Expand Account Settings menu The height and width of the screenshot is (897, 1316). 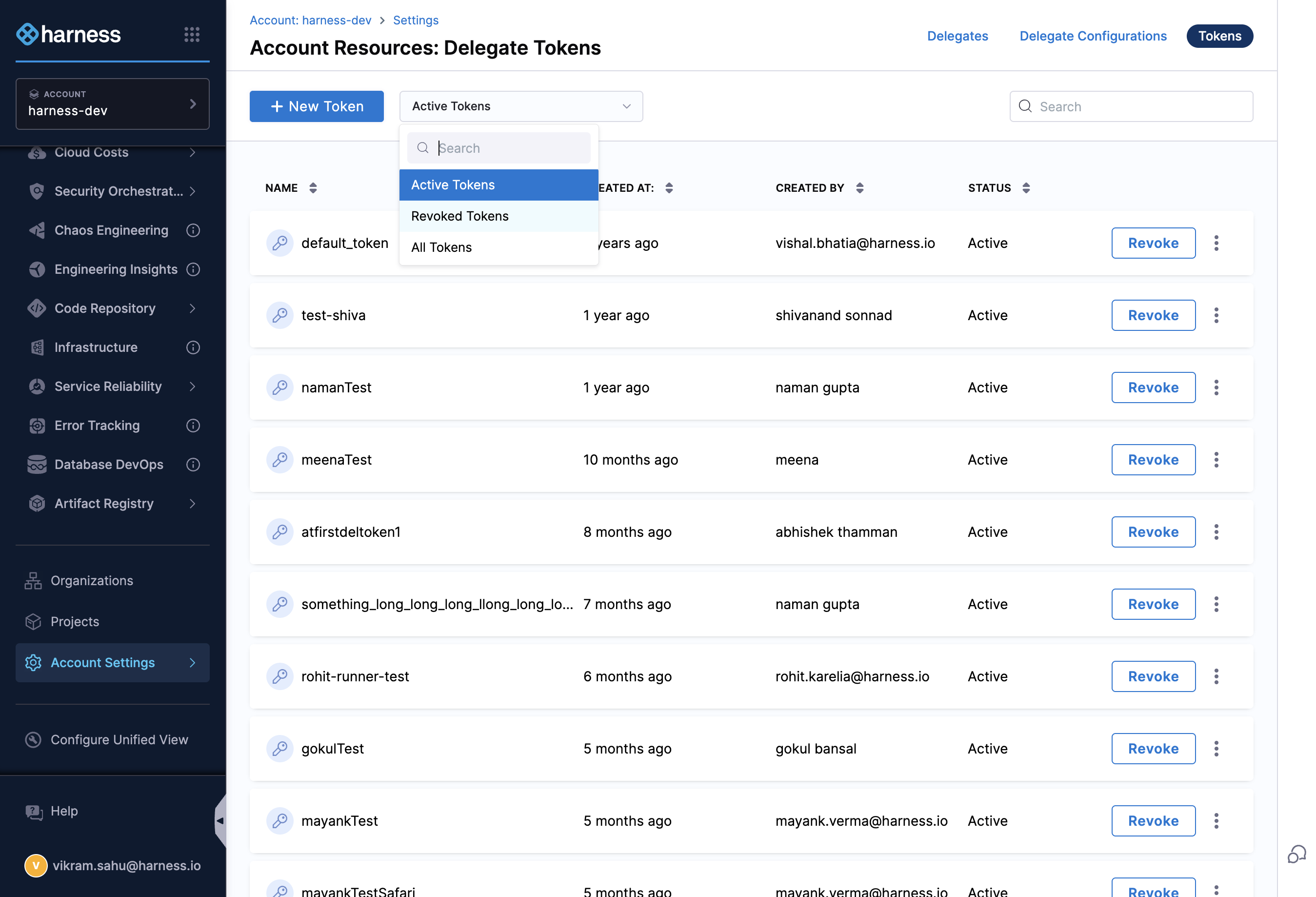pos(193,662)
